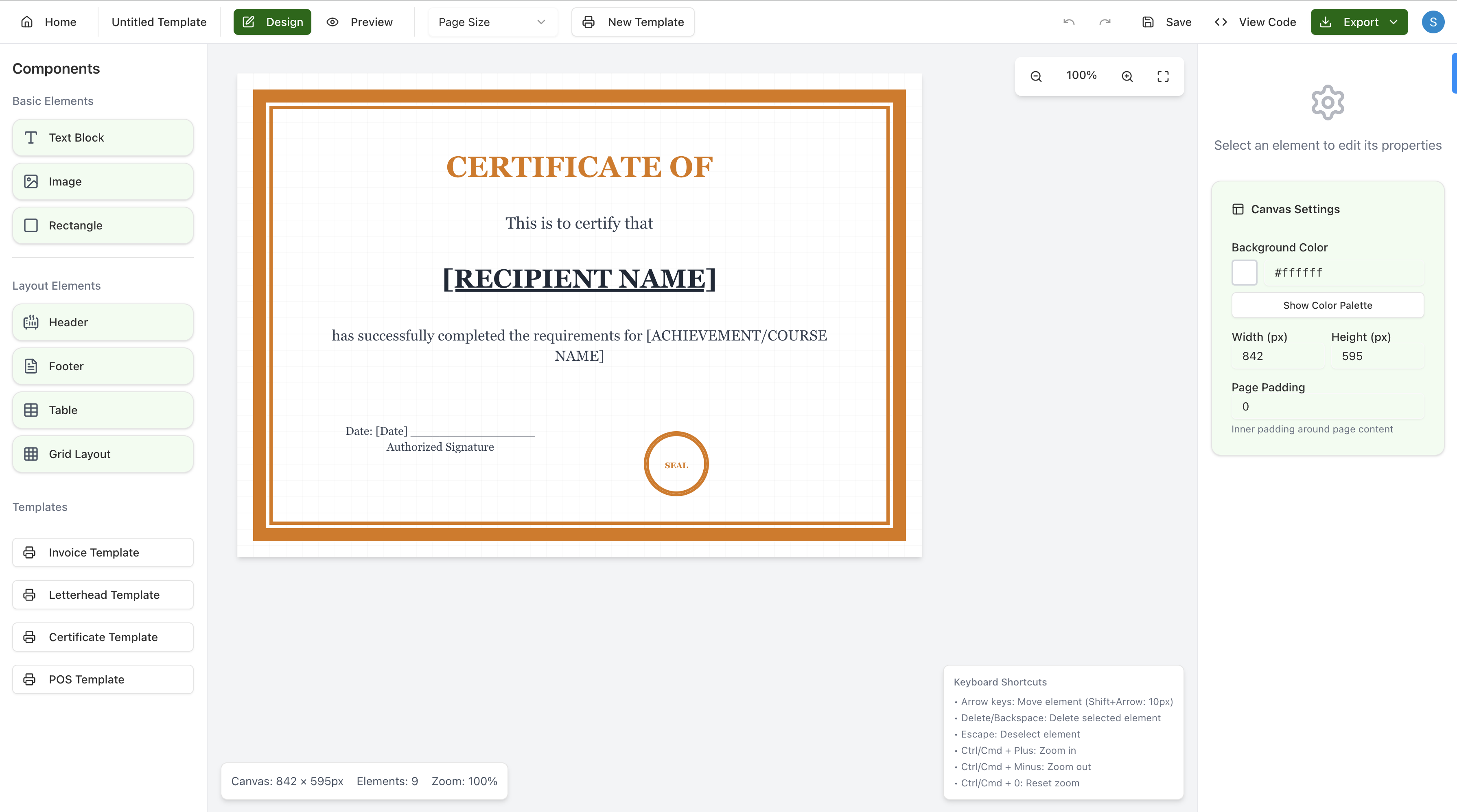Click the zoom in magnifier icon
Image resolution: width=1457 pixels, height=812 pixels.
pyautogui.click(x=1127, y=76)
